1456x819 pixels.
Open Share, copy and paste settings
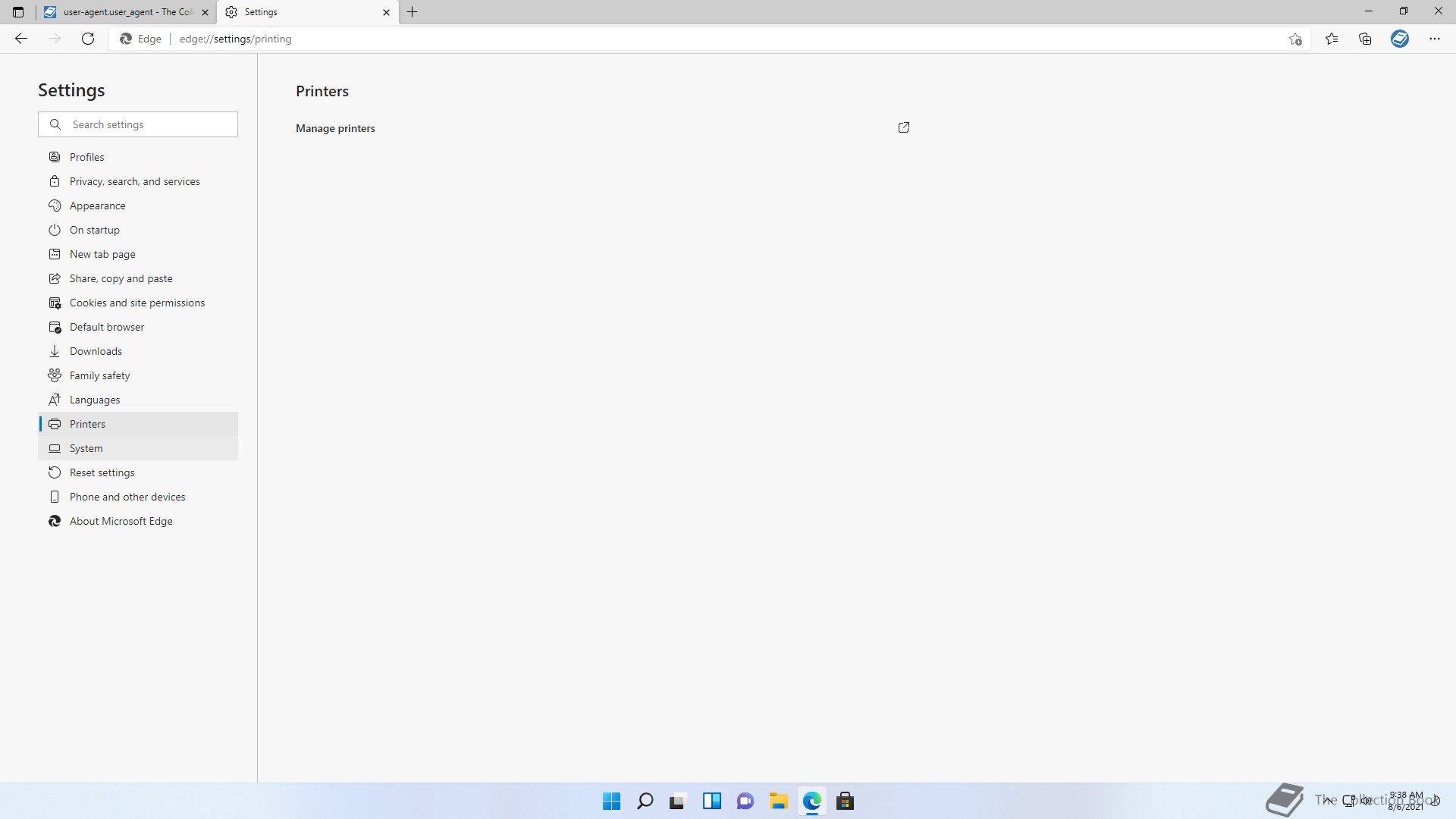(138, 278)
